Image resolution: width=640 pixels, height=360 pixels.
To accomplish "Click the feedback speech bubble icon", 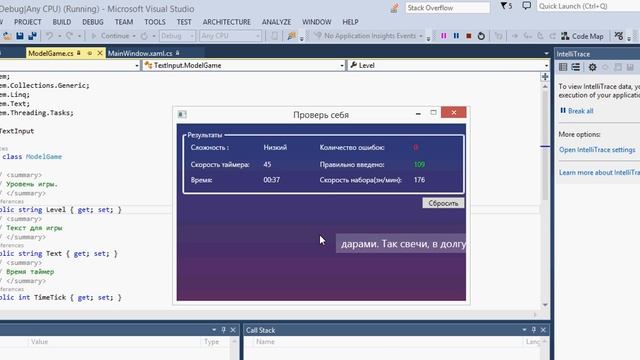I will point(527,6).
